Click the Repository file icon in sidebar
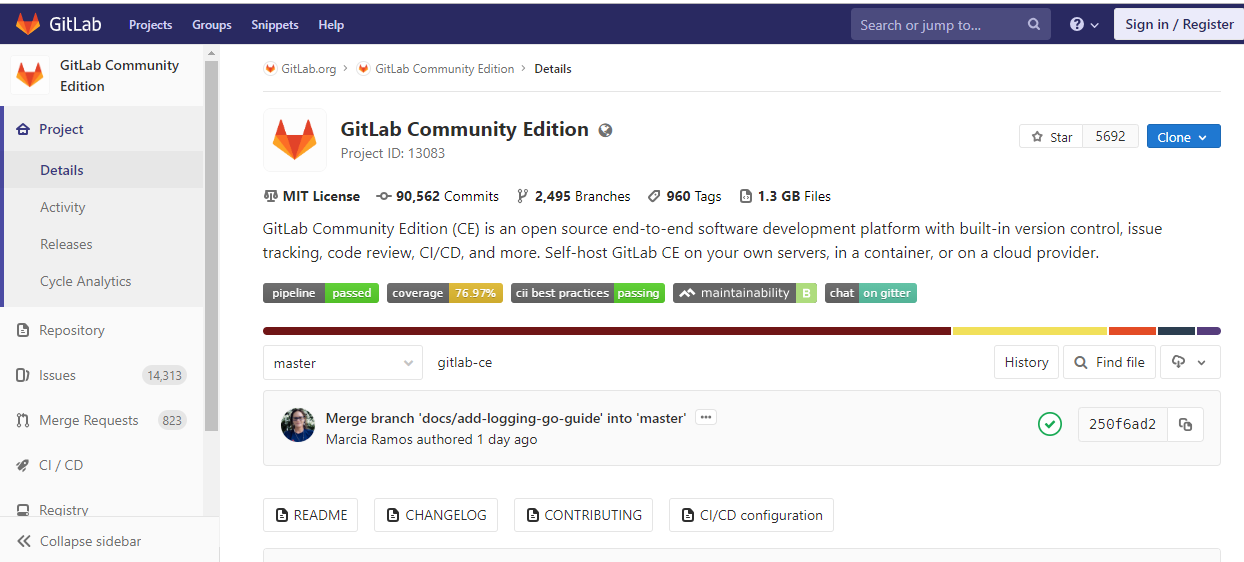The height and width of the screenshot is (562, 1244). click(23, 330)
